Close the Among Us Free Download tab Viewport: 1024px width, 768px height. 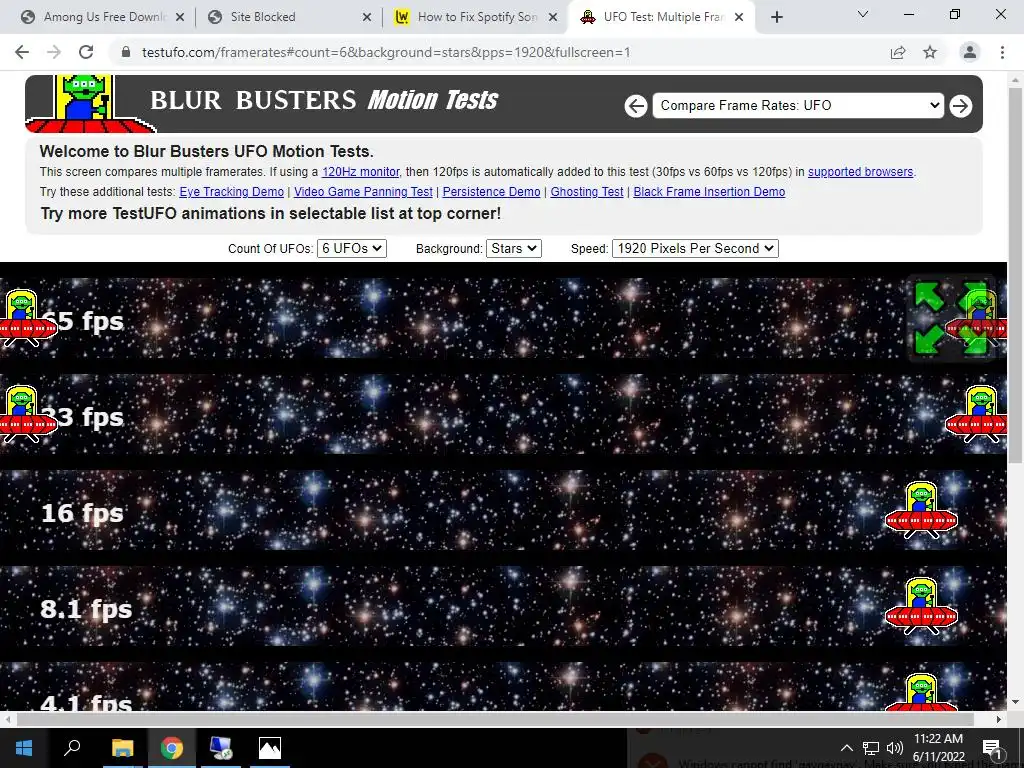point(180,17)
